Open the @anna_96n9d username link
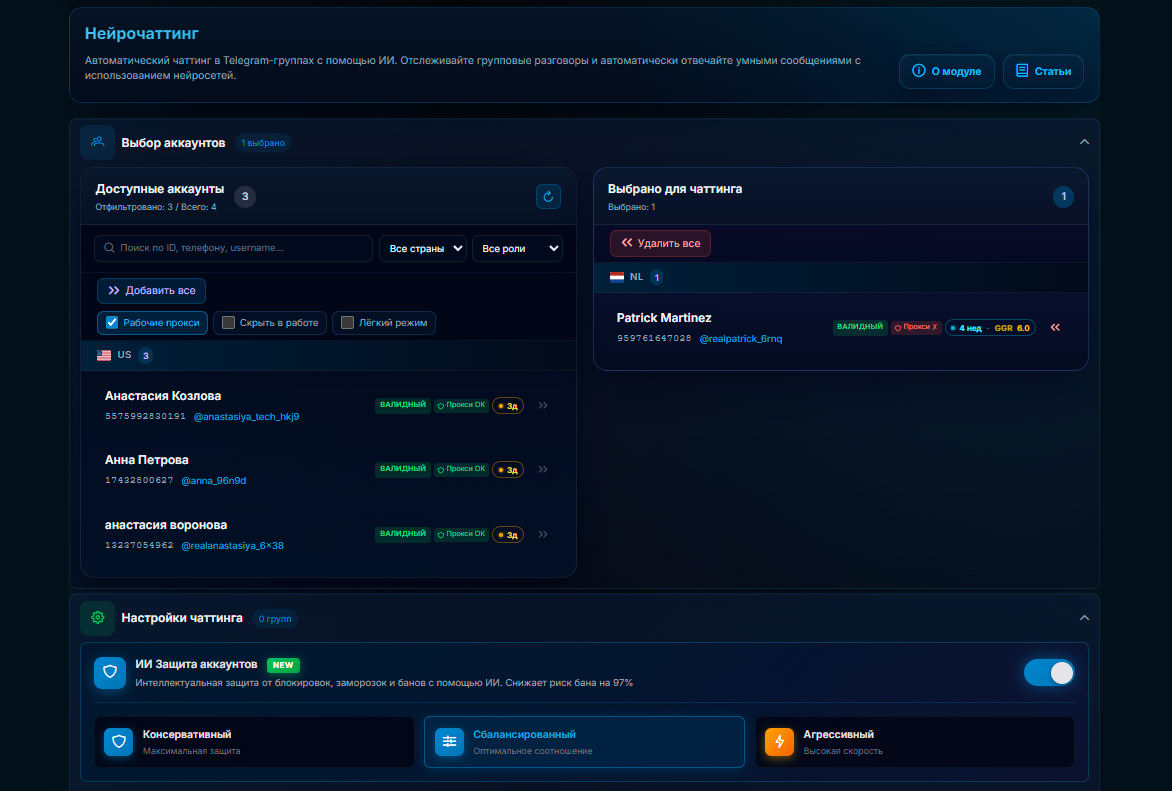Image resolution: width=1172 pixels, height=791 pixels. point(214,481)
